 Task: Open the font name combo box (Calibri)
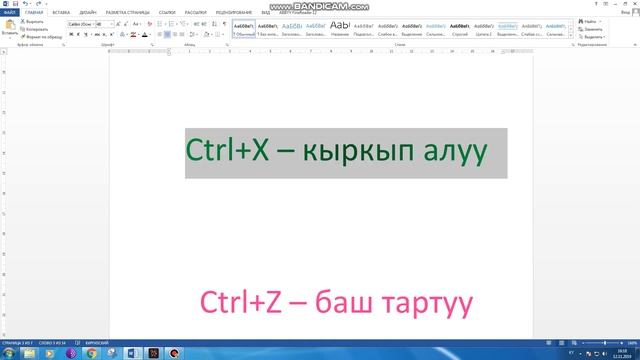(81, 24)
